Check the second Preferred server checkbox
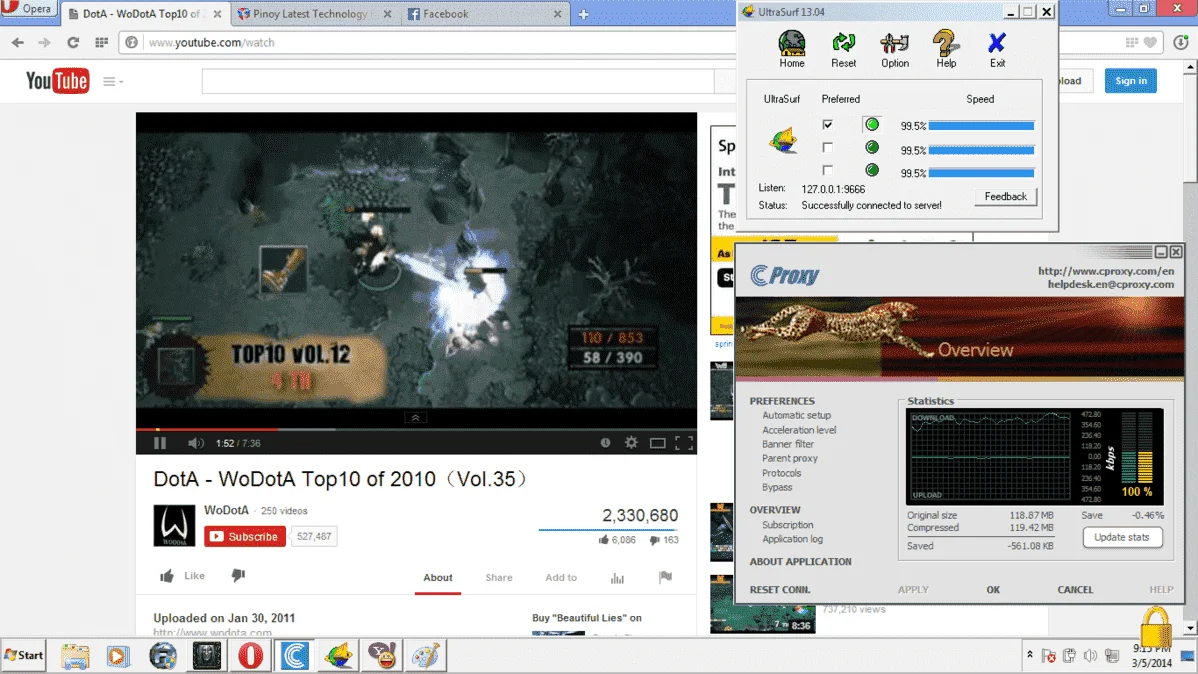This screenshot has height=674, width=1198. pyautogui.click(x=827, y=147)
